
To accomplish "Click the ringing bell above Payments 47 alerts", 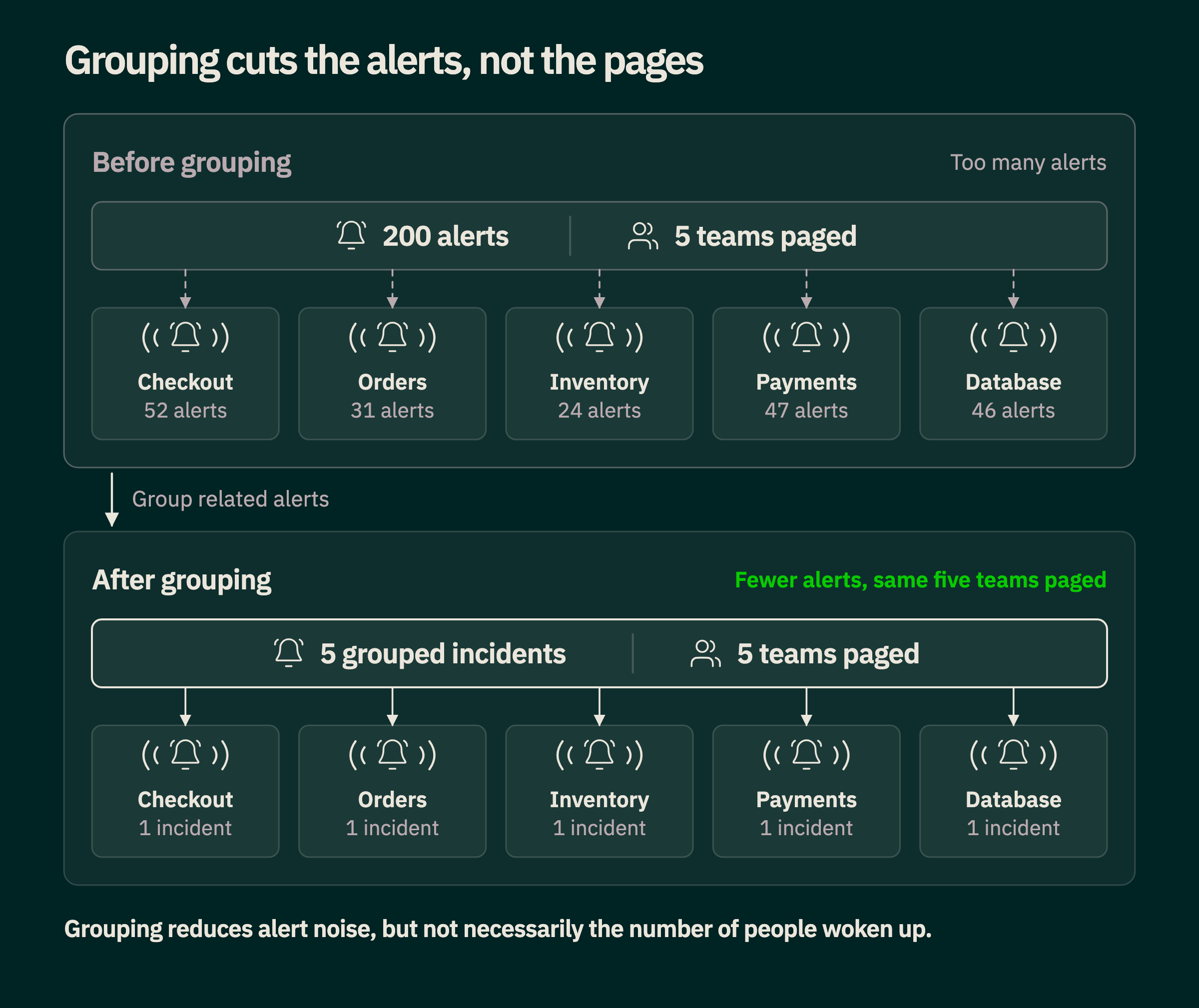I will [806, 337].
